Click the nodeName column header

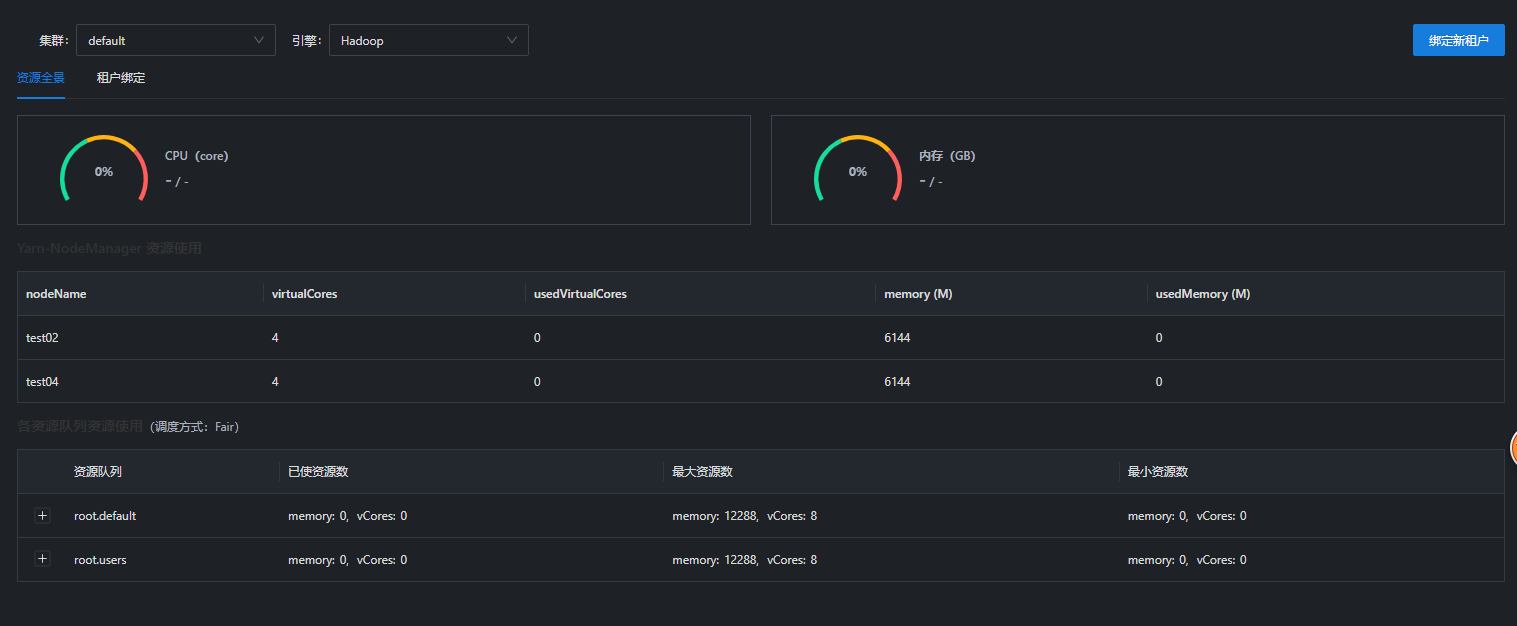click(x=56, y=294)
